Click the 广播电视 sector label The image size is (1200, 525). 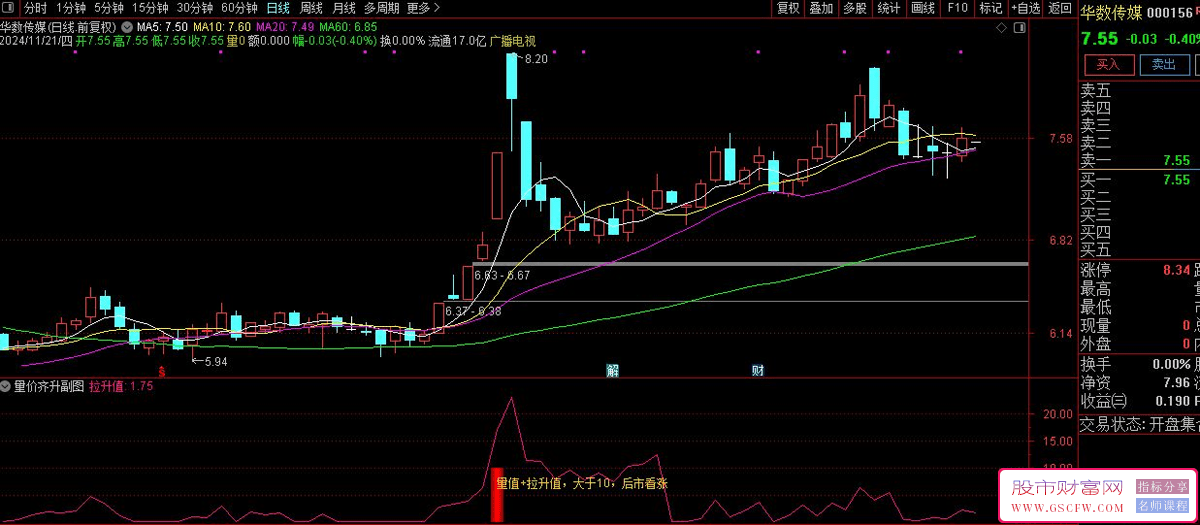(x=512, y=41)
